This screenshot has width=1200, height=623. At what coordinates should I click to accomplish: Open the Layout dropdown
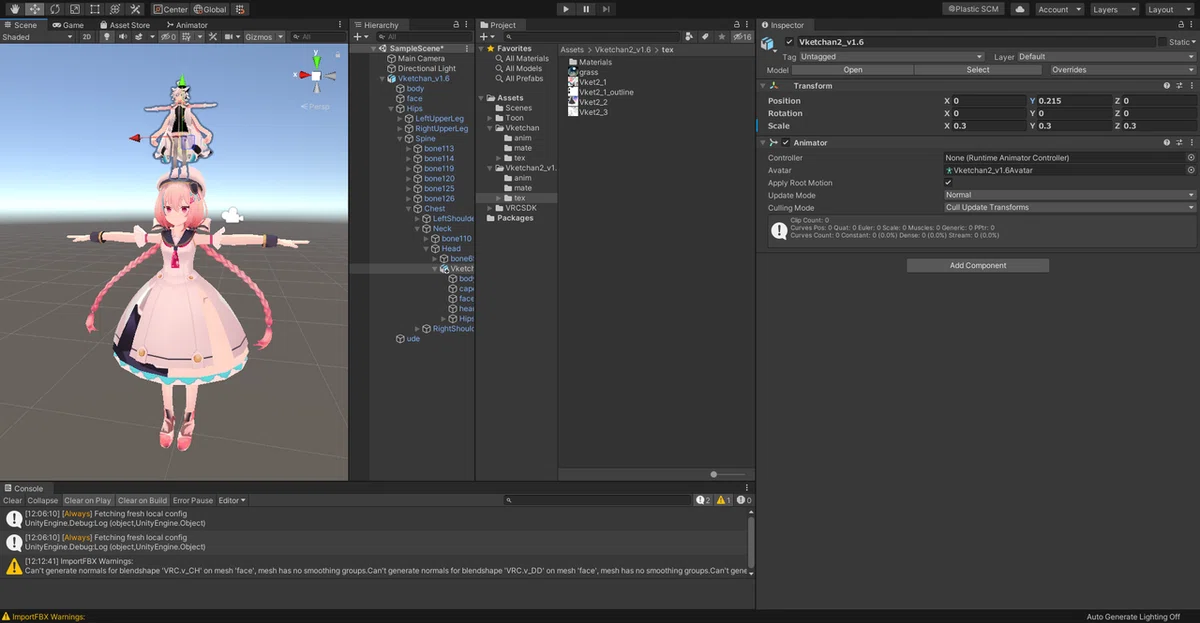point(1168,9)
